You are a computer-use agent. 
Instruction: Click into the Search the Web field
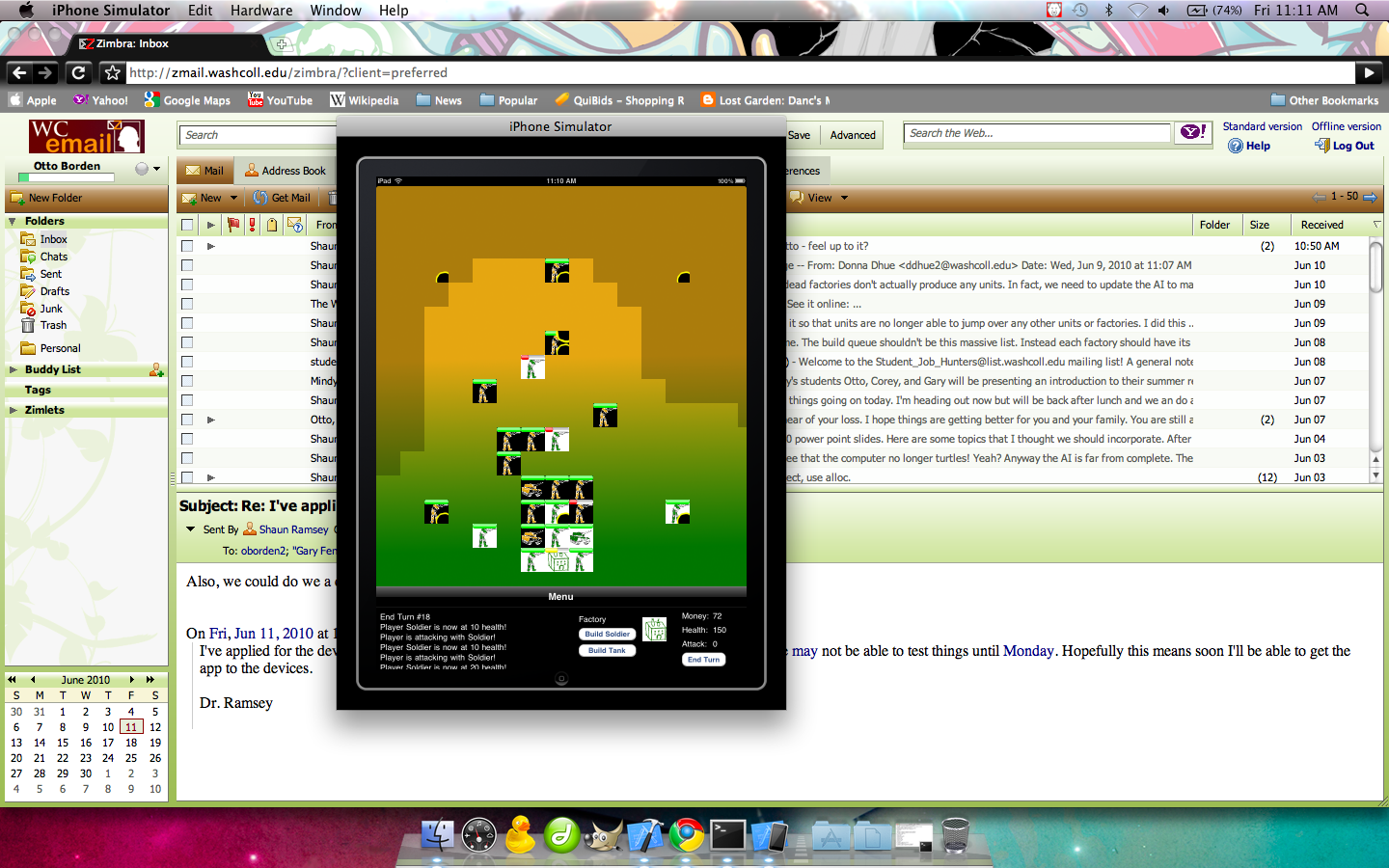[x=1037, y=133]
